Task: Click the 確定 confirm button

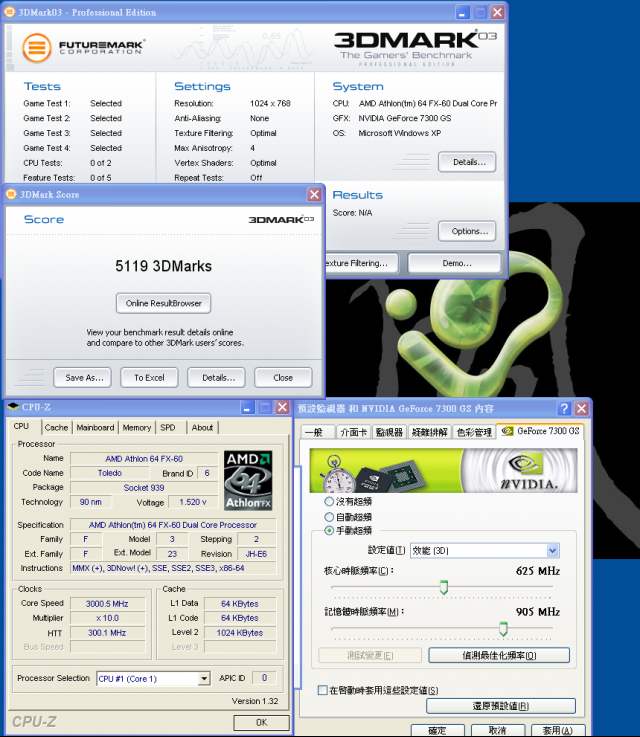Action: [x=437, y=730]
